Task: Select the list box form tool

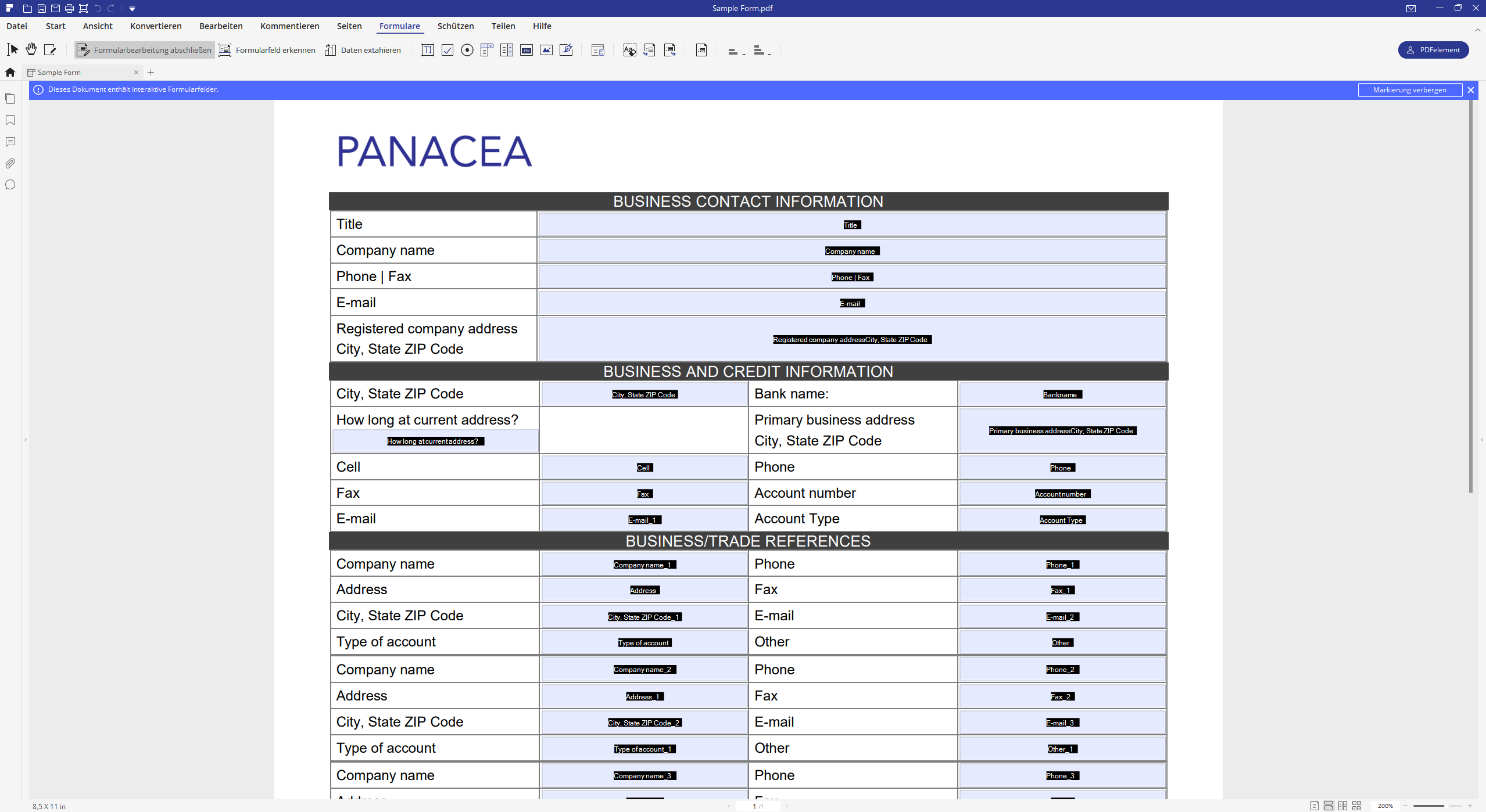Action: [507, 50]
